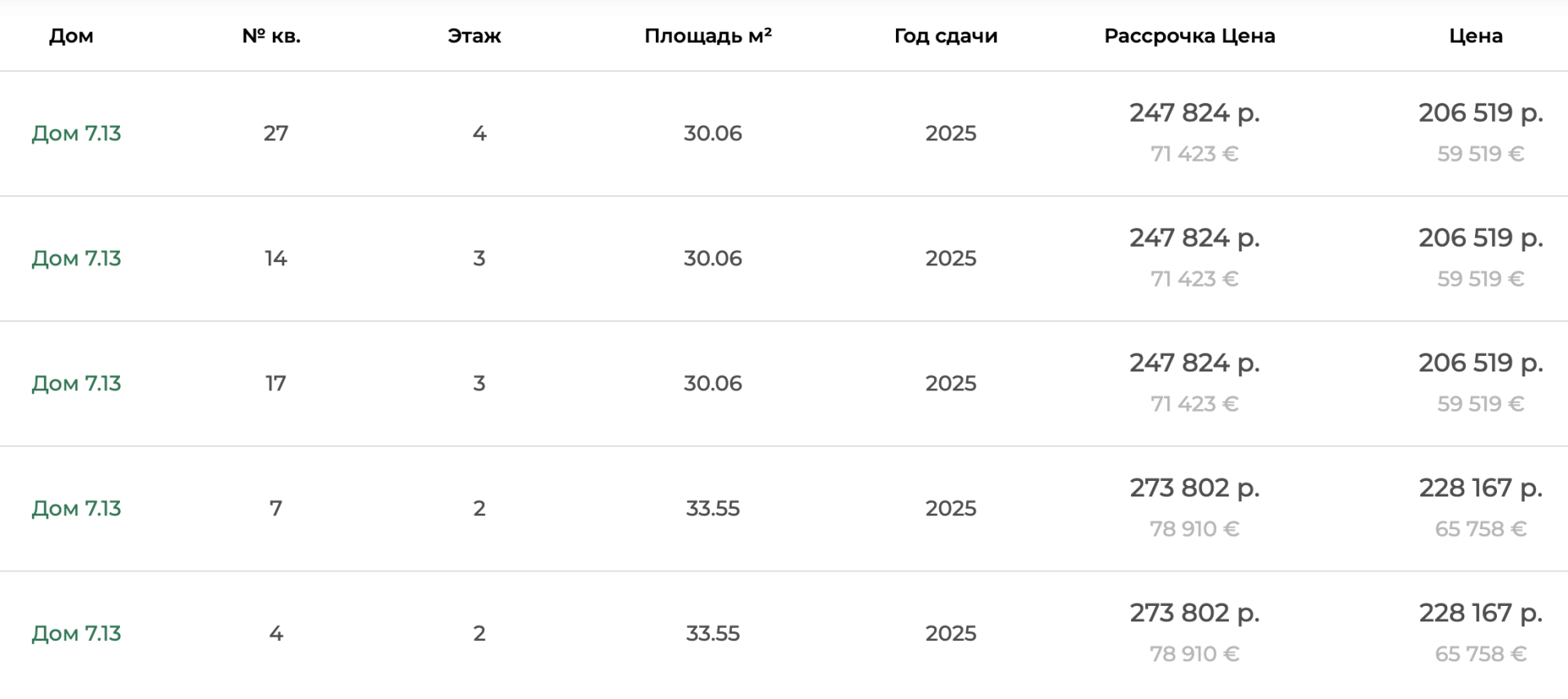
Task: Open the Дом 7.13 link for apartment 14
Action: pyautogui.click(x=75, y=258)
